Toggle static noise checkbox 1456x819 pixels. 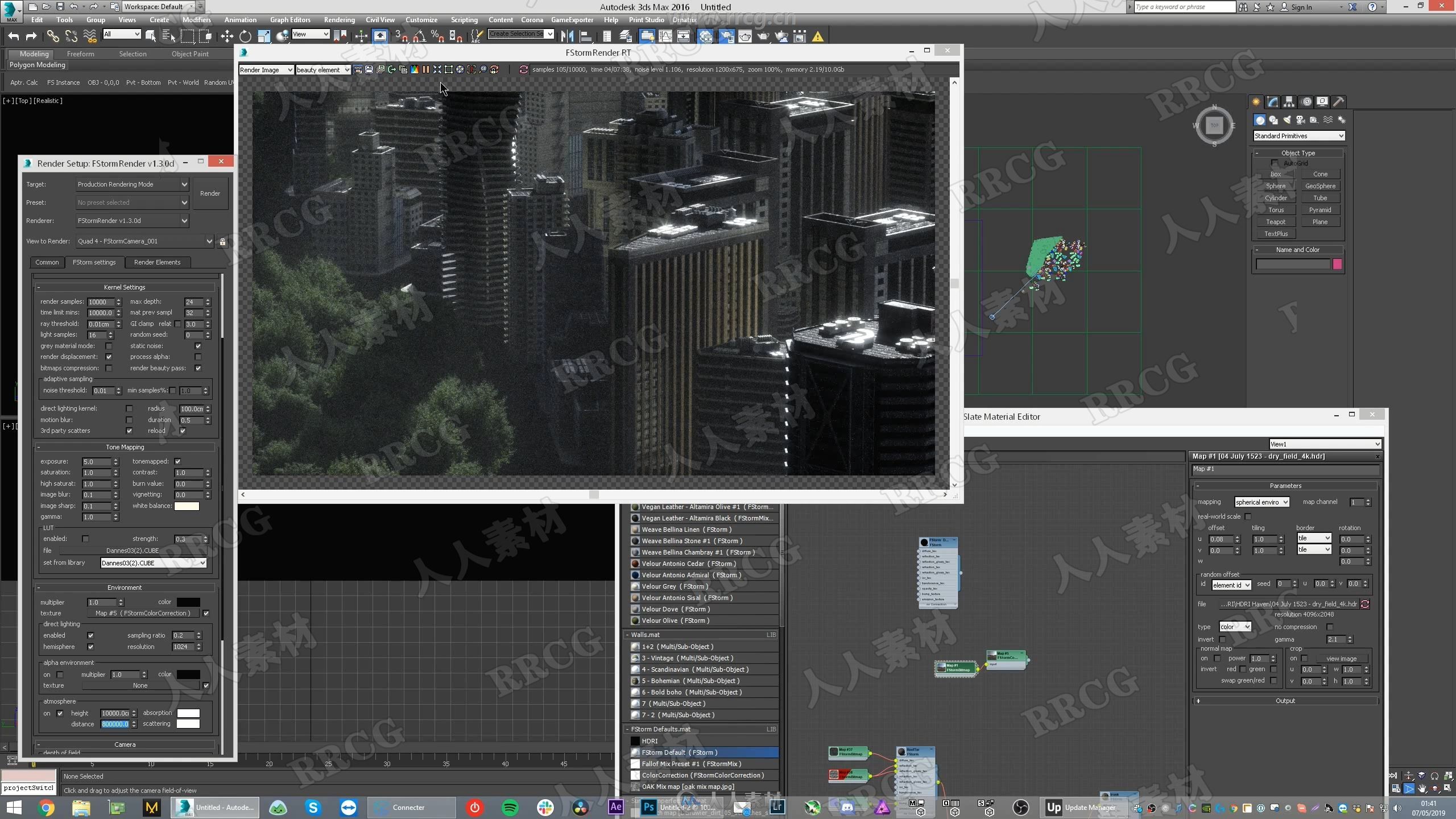198,346
